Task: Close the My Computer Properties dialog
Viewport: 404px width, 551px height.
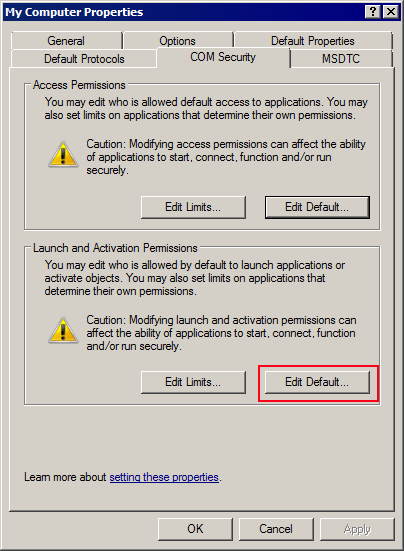Action: click(x=391, y=12)
